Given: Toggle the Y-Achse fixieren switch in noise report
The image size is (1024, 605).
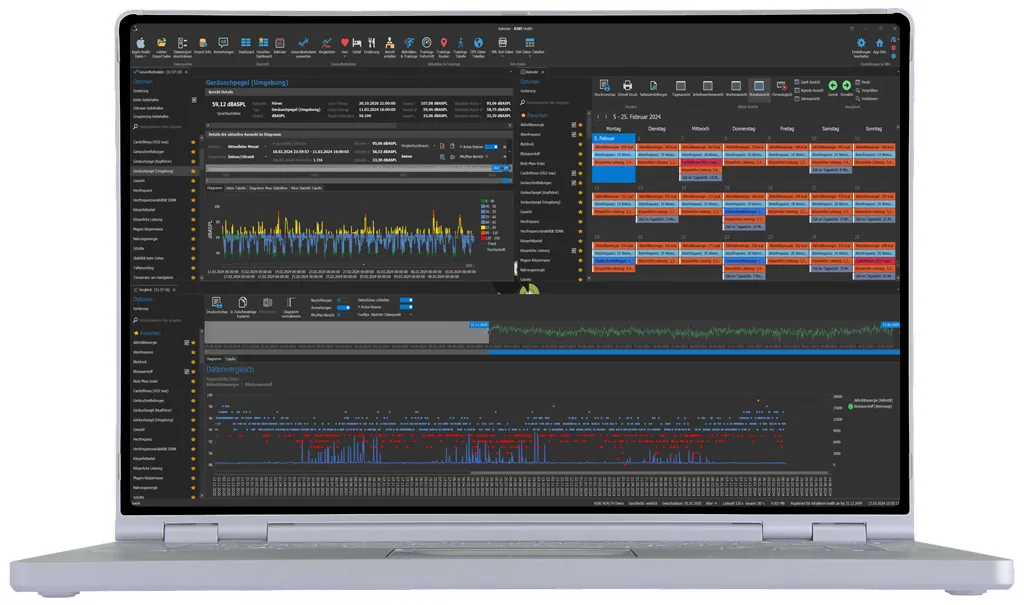Looking at the screenshot, I should 490,145.
